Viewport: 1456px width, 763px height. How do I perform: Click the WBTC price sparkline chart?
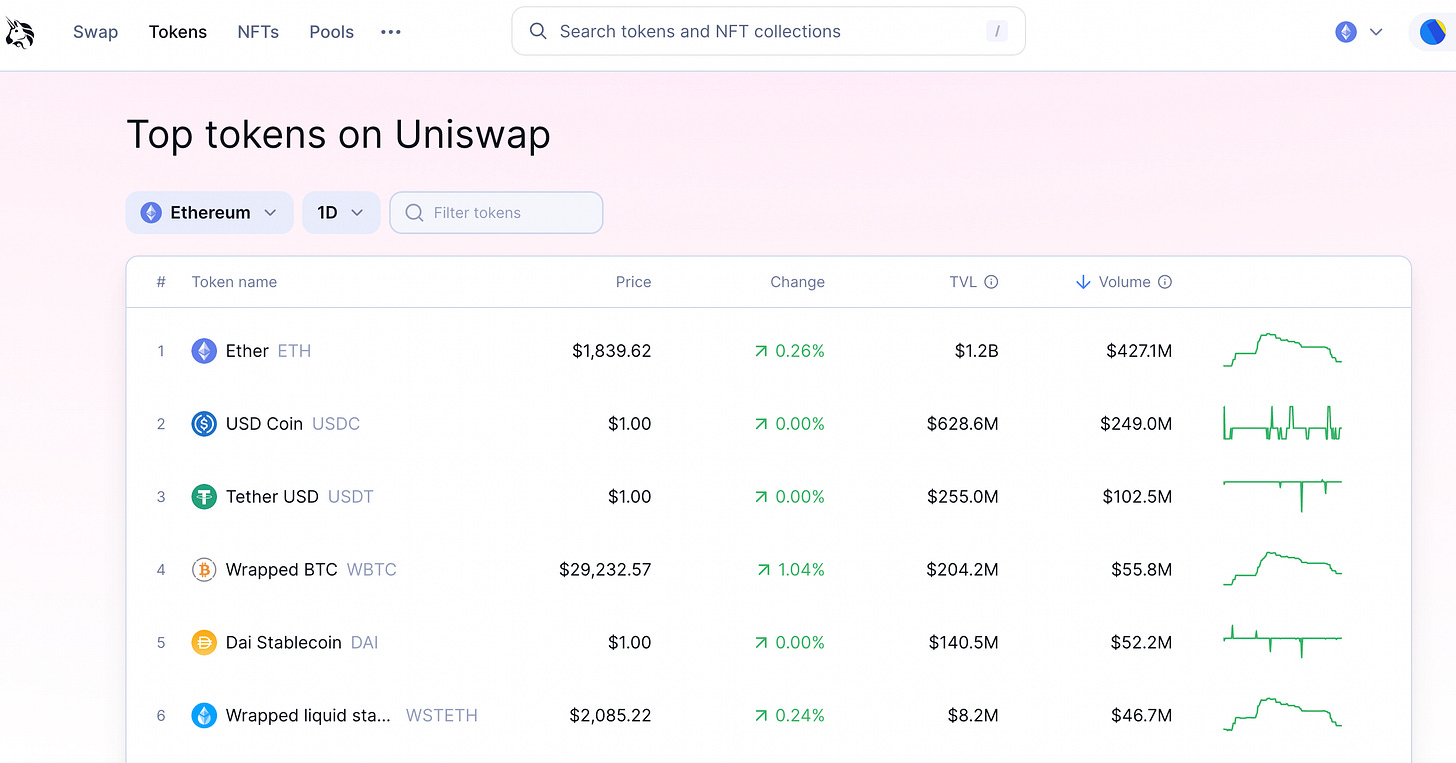(x=1282, y=568)
